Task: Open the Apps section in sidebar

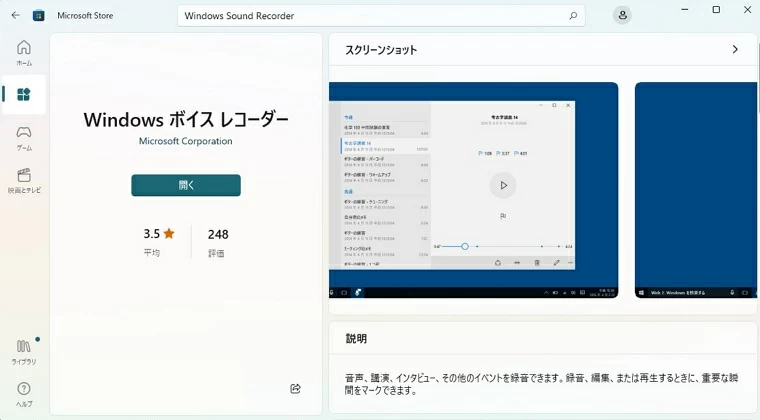Action: pos(24,94)
